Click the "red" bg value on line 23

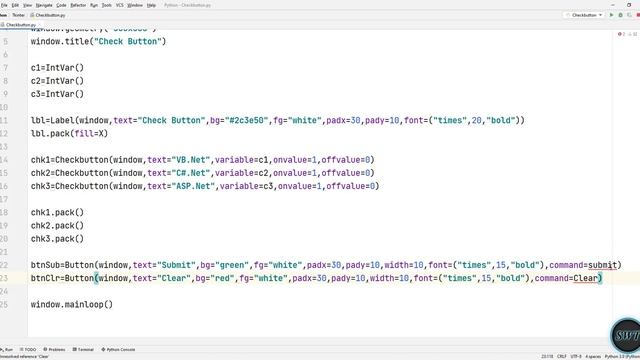222,278
